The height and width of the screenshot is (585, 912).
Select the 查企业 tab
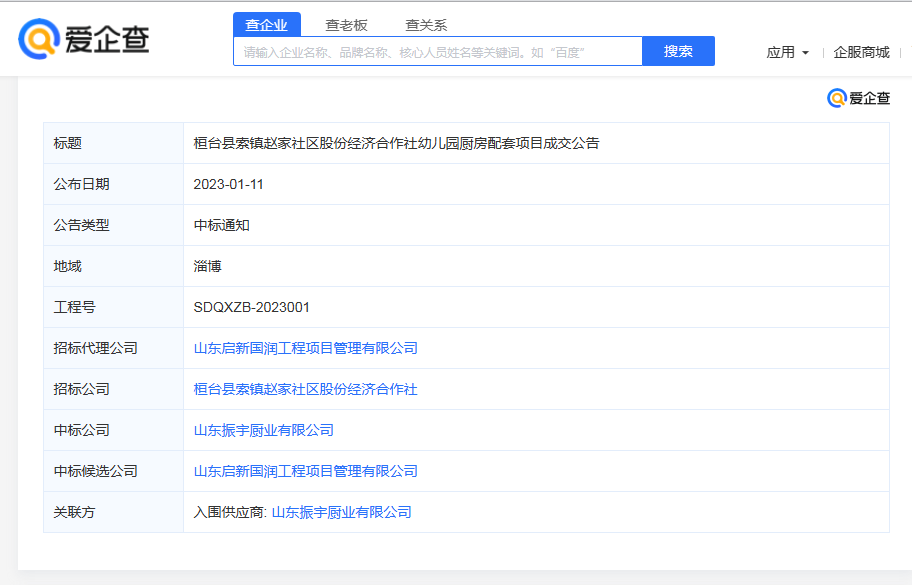[x=267, y=25]
